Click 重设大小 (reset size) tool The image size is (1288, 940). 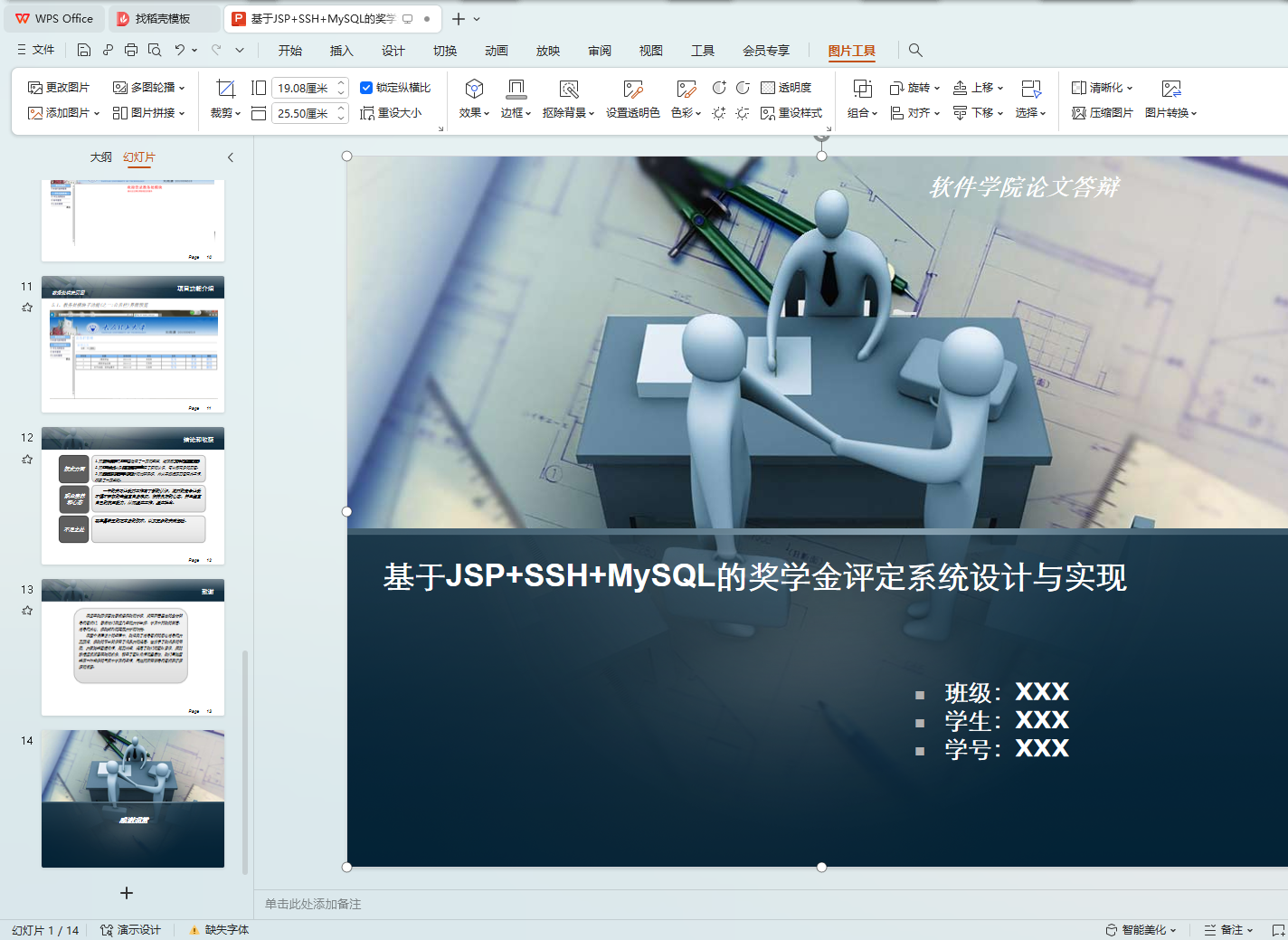click(391, 113)
